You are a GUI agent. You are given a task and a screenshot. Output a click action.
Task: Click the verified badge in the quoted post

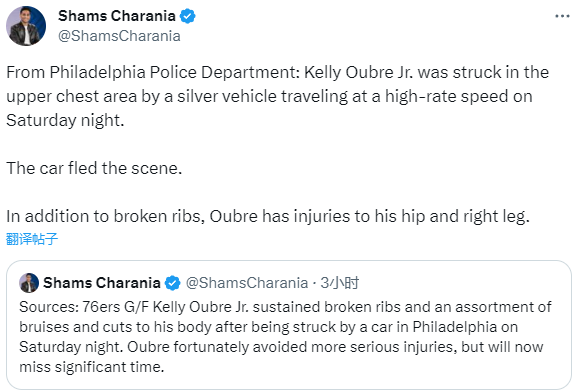(x=172, y=283)
